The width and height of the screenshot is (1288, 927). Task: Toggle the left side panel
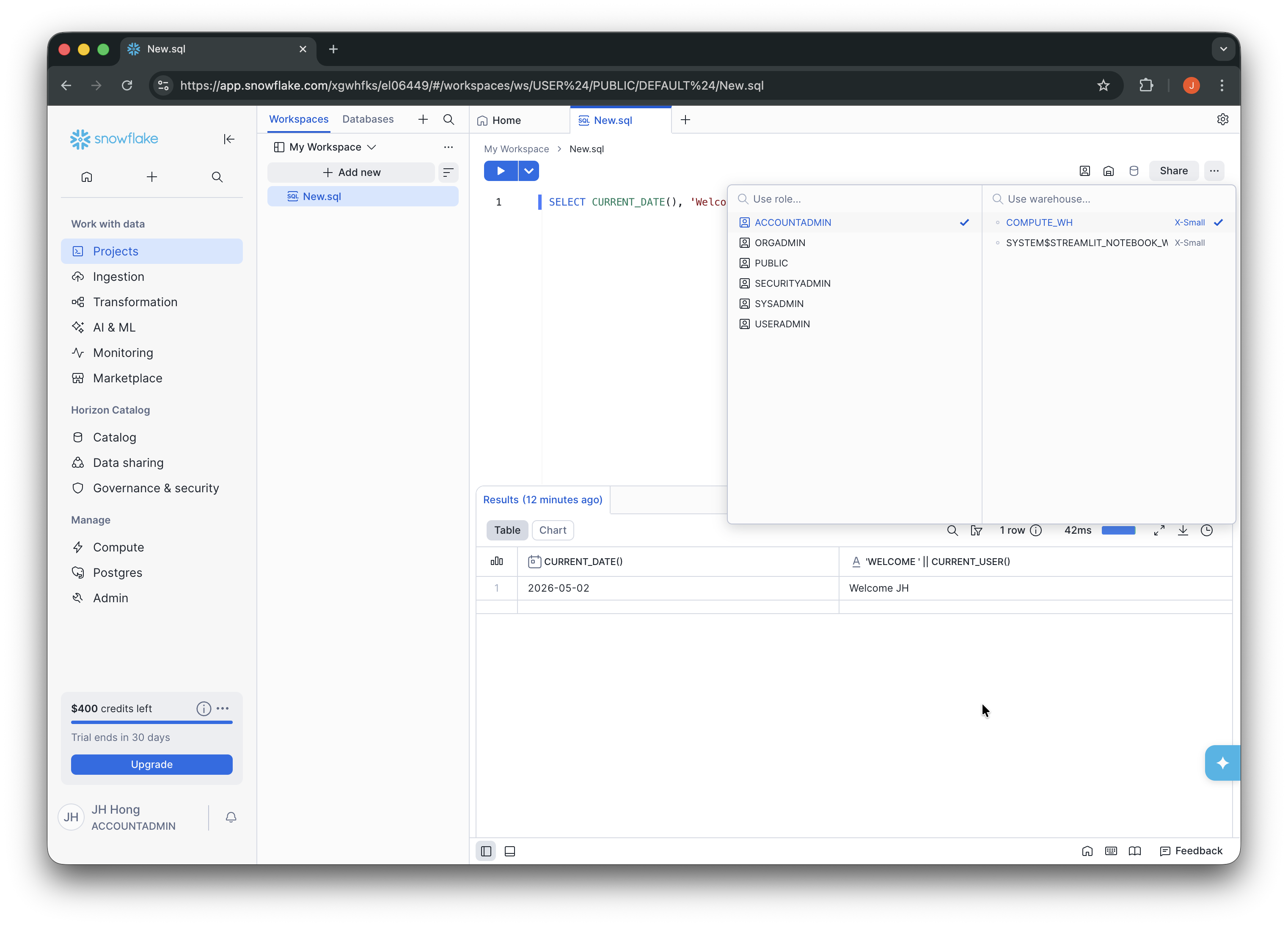coord(486,851)
